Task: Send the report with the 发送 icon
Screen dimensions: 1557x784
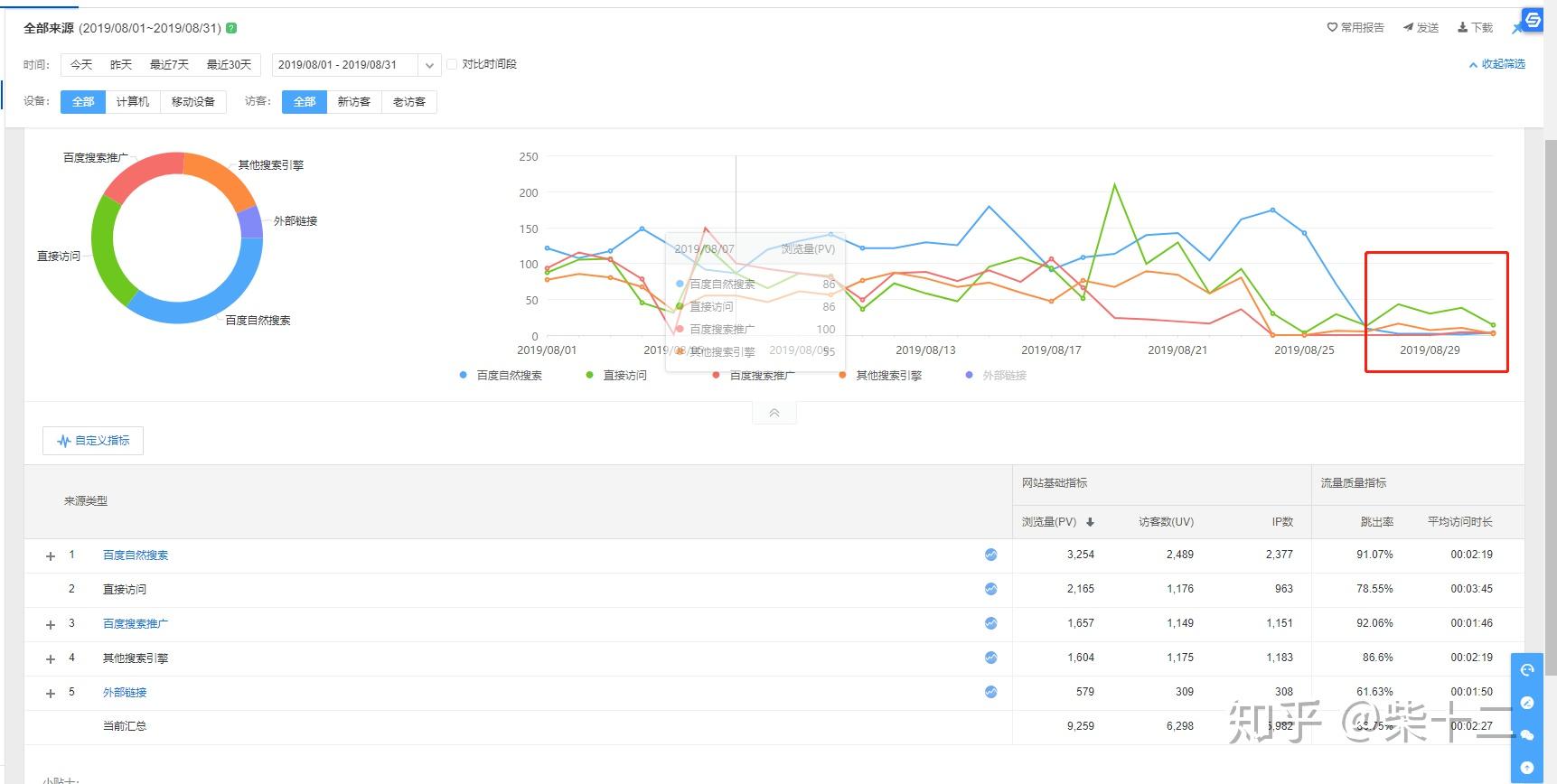Action: 1421,28
